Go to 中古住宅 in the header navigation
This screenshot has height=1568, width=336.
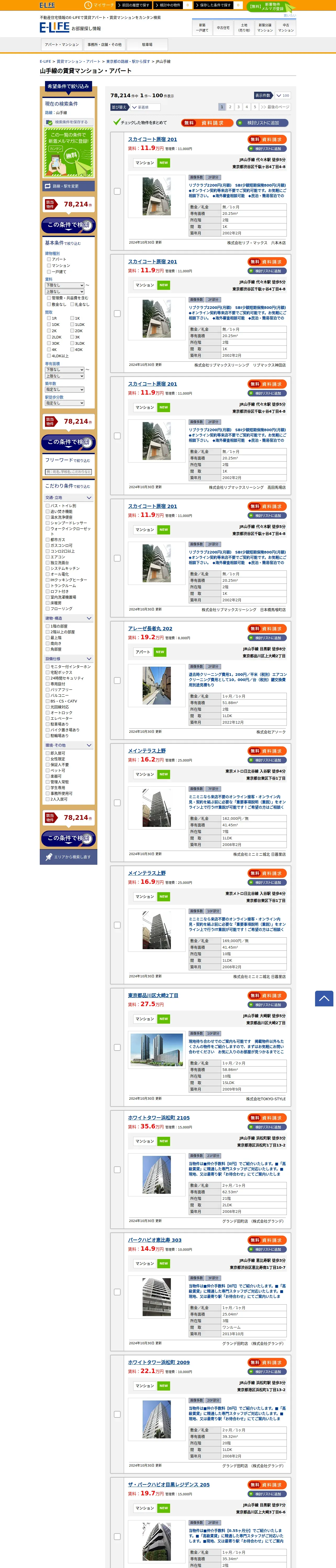coord(223,28)
